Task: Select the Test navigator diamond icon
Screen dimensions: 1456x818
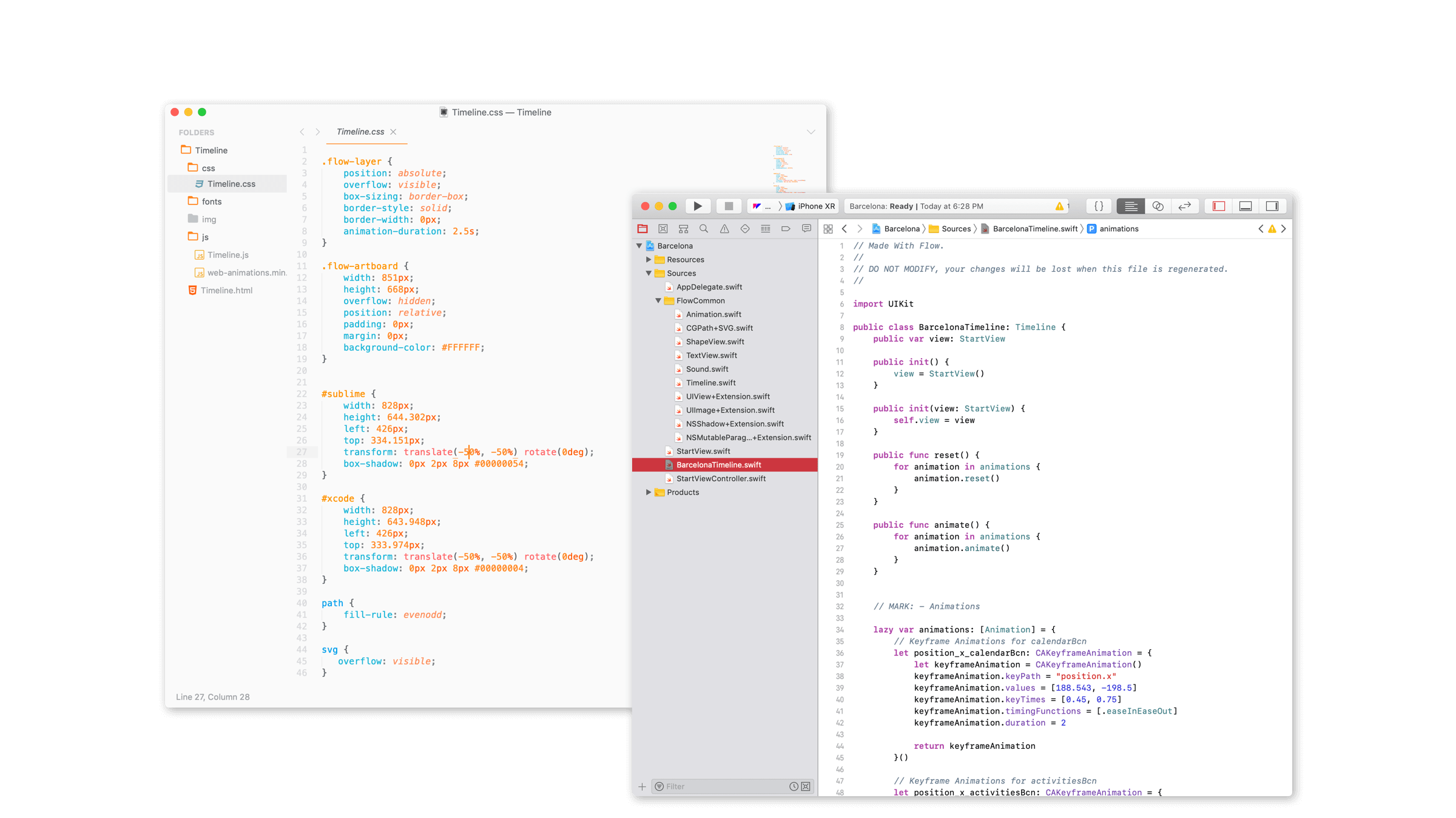Action: pyautogui.click(x=744, y=229)
